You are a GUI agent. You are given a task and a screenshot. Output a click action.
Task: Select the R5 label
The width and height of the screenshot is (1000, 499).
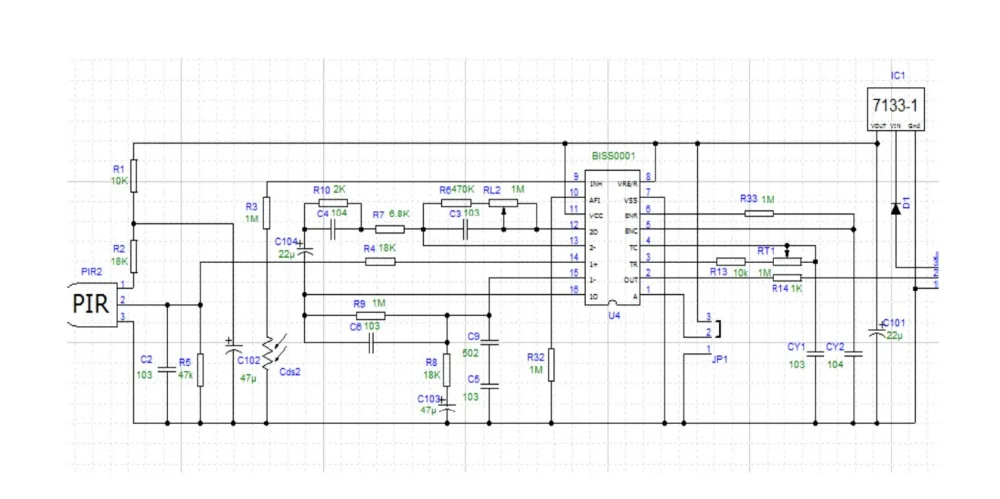[185, 361]
